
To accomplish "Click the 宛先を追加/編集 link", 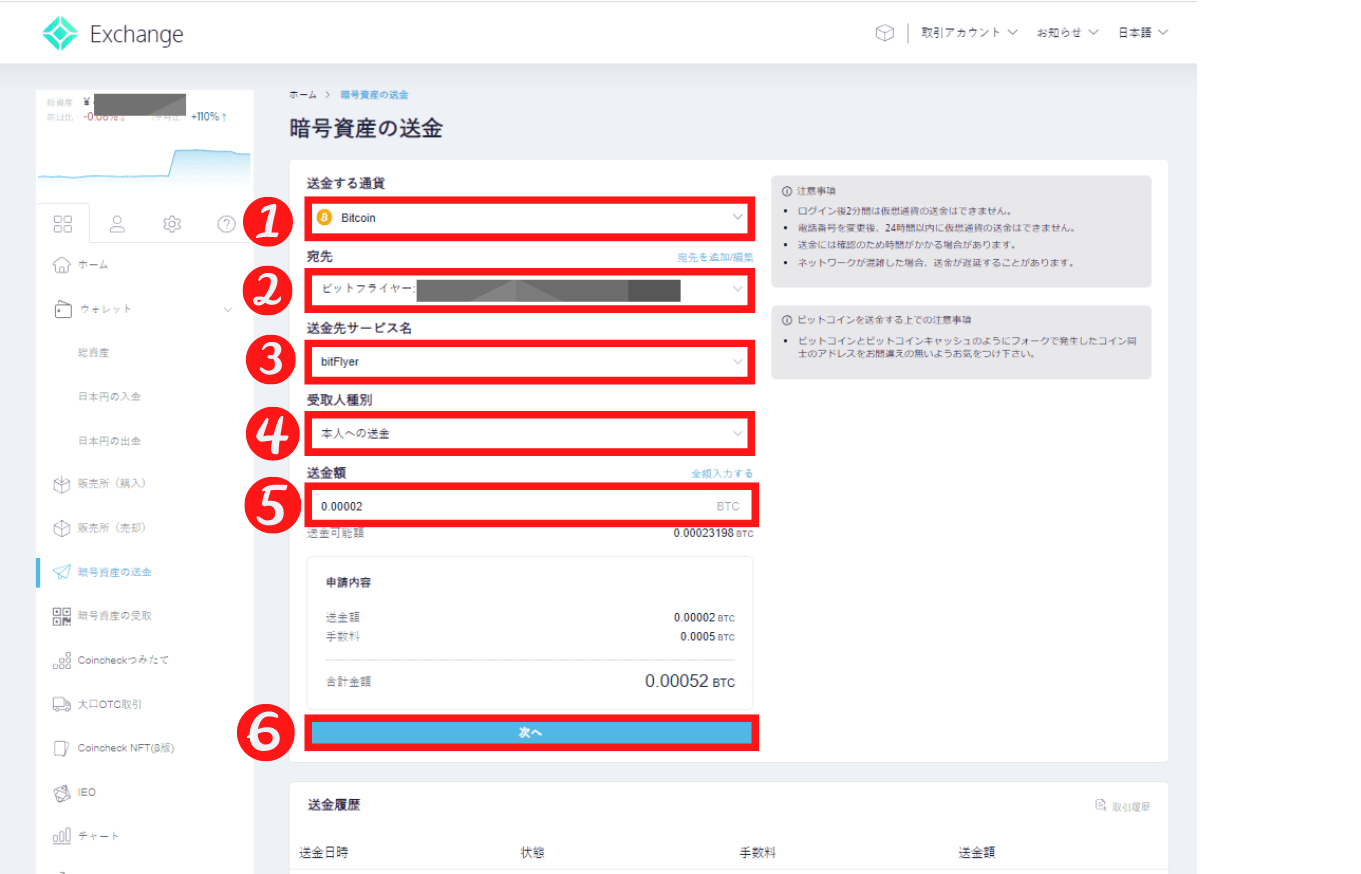I will 715,258.
